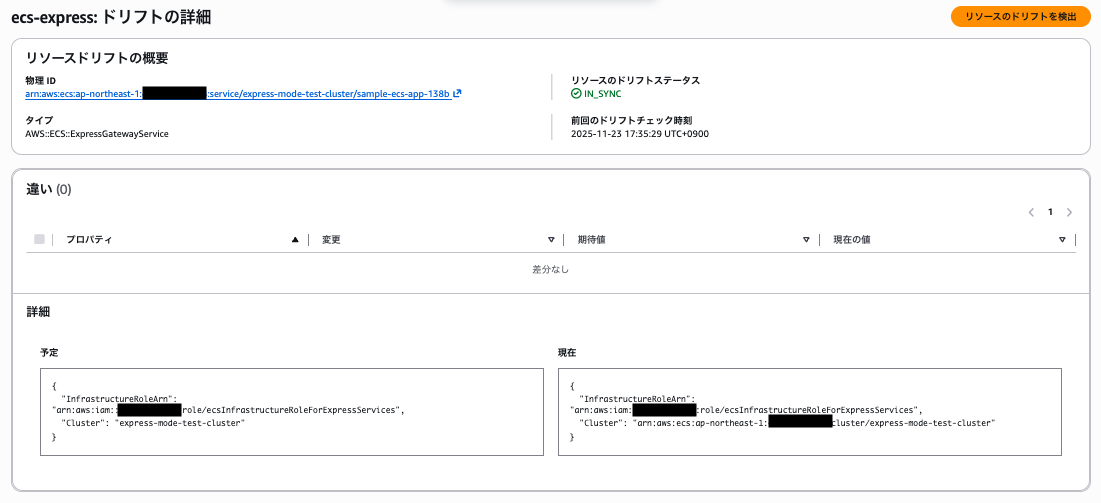1101x503 pixels.
Task: Toggle the select-all checkbox in differences table
Action: (x=39, y=240)
